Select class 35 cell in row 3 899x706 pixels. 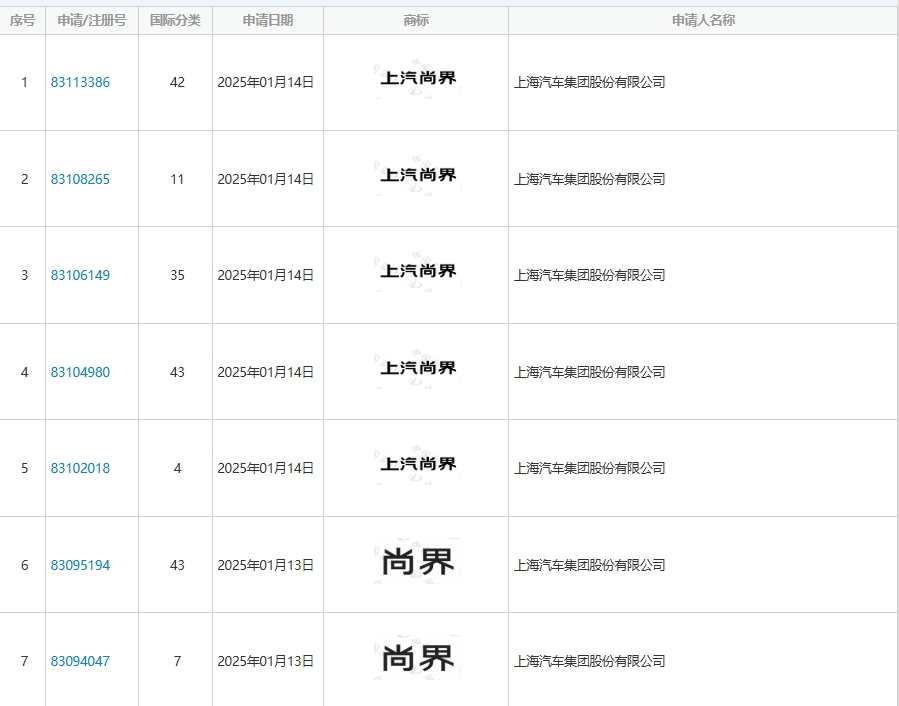tap(177, 275)
